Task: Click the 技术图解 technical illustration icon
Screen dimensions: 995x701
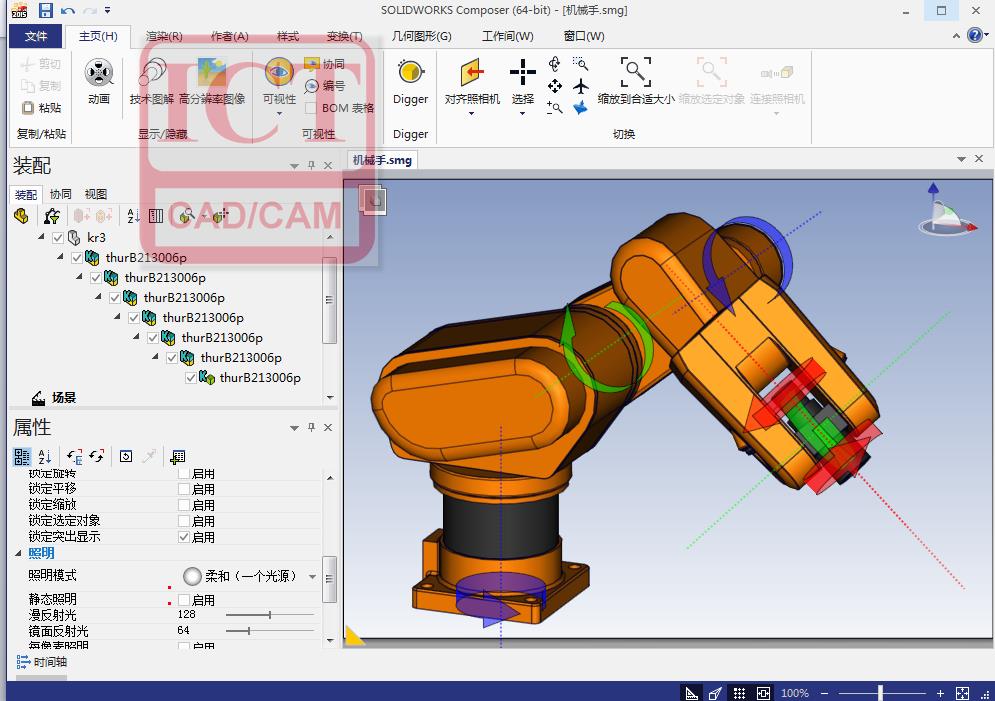Action: [x=152, y=74]
